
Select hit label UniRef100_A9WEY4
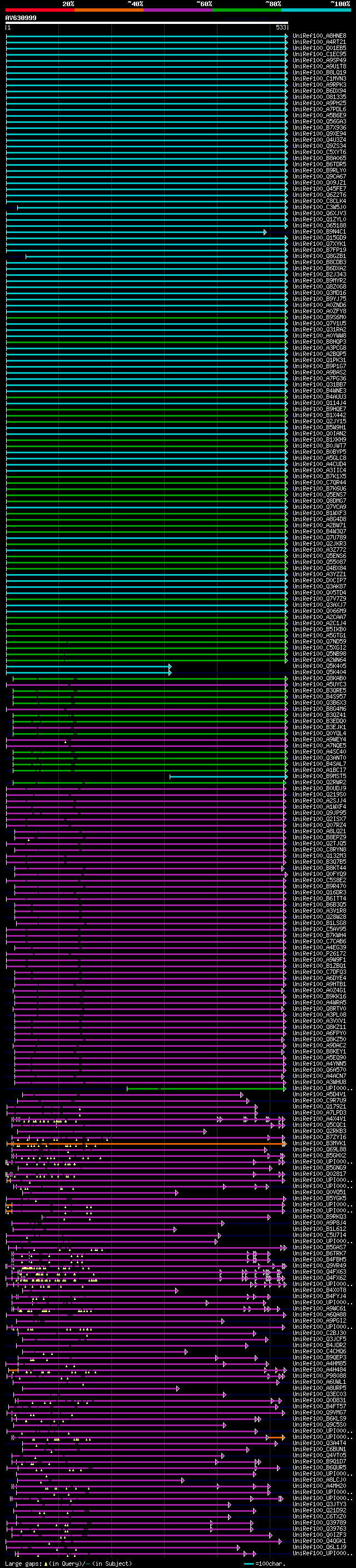pyautogui.click(x=319, y=740)
